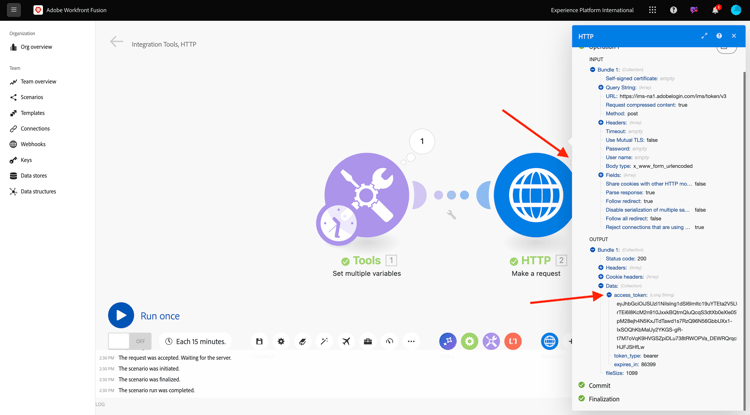750x415 pixels.
Task: Collapse the access_token long string
Action: click(609, 295)
